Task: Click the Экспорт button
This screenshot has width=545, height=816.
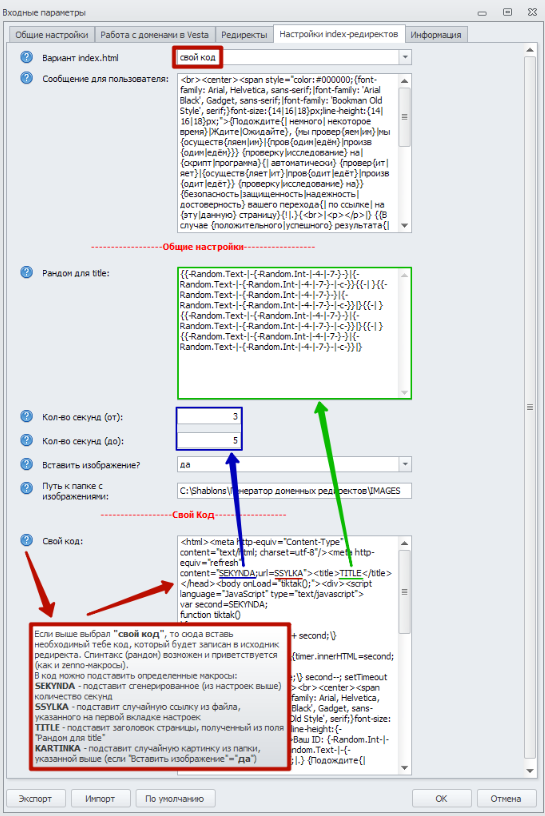Action: tap(36, 798)
